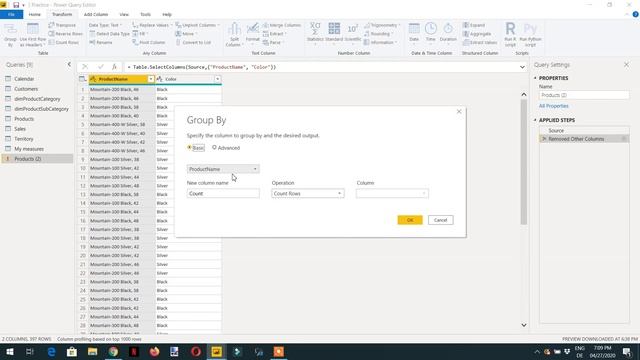Click the Merge Columns ribbon button
Image resolution: width=640 pixels, height=360 pixels.
coord(282,25)
